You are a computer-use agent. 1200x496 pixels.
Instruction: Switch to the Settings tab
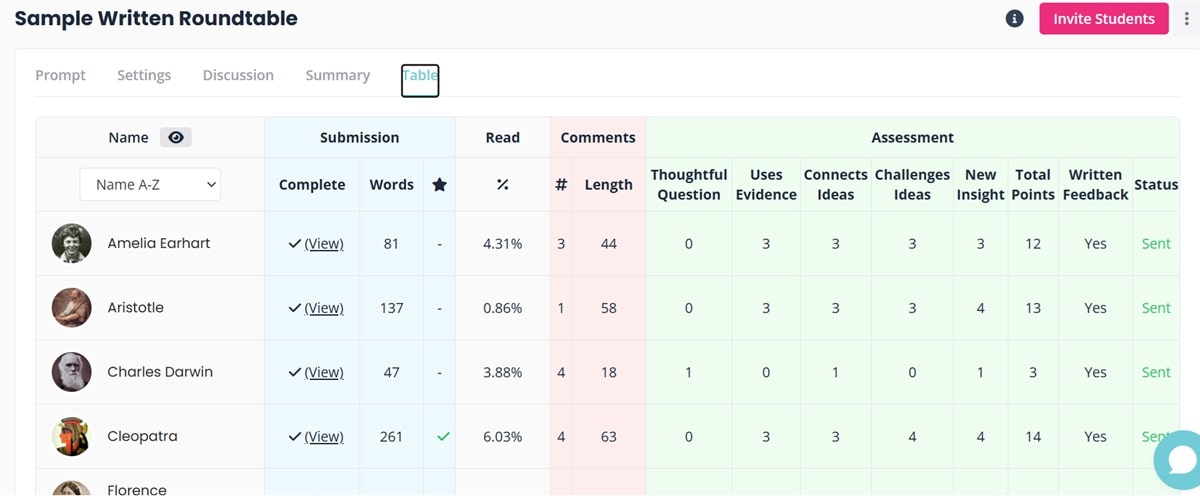[144, 75]
